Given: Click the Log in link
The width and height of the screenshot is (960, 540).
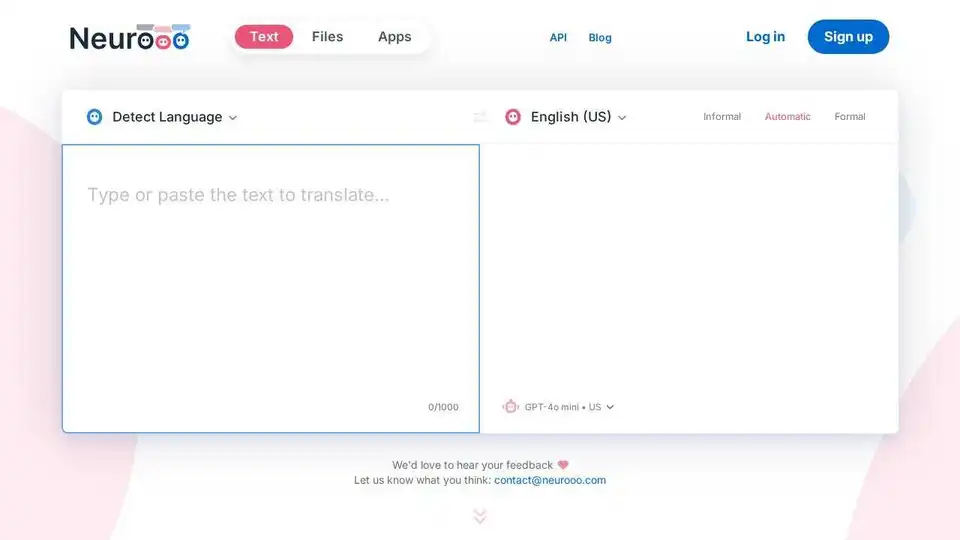Looking at the screenshot, I should tap(765, 37).
